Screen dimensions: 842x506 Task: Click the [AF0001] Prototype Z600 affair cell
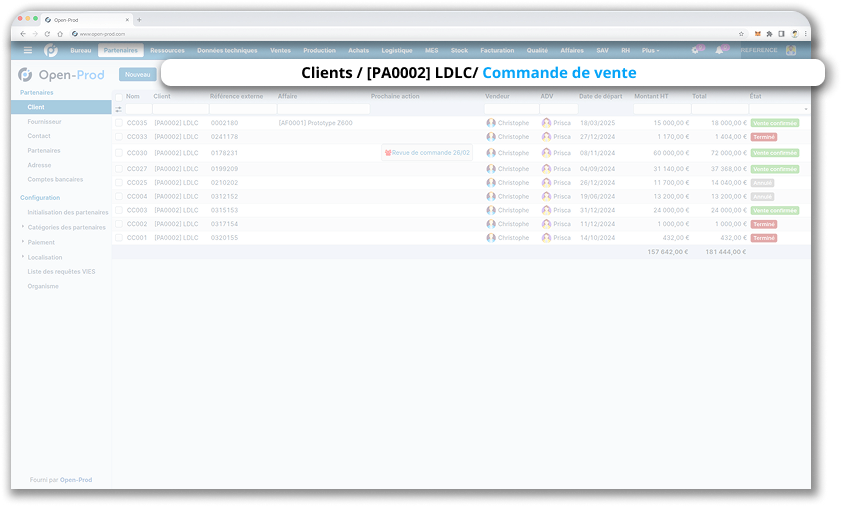pyautogui.click(x=316, y=123)
